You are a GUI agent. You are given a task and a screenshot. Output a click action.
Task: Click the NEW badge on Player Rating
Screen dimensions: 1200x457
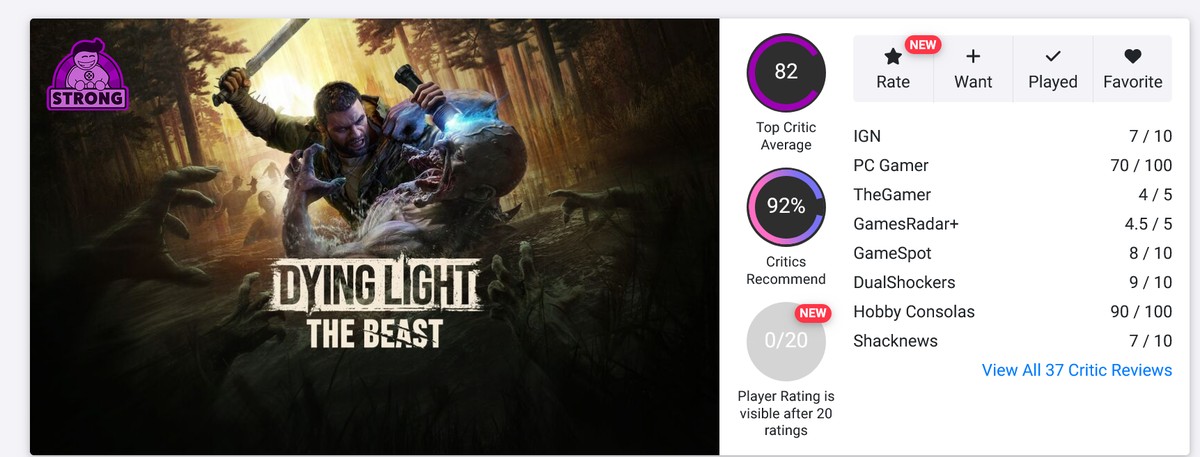813,313
